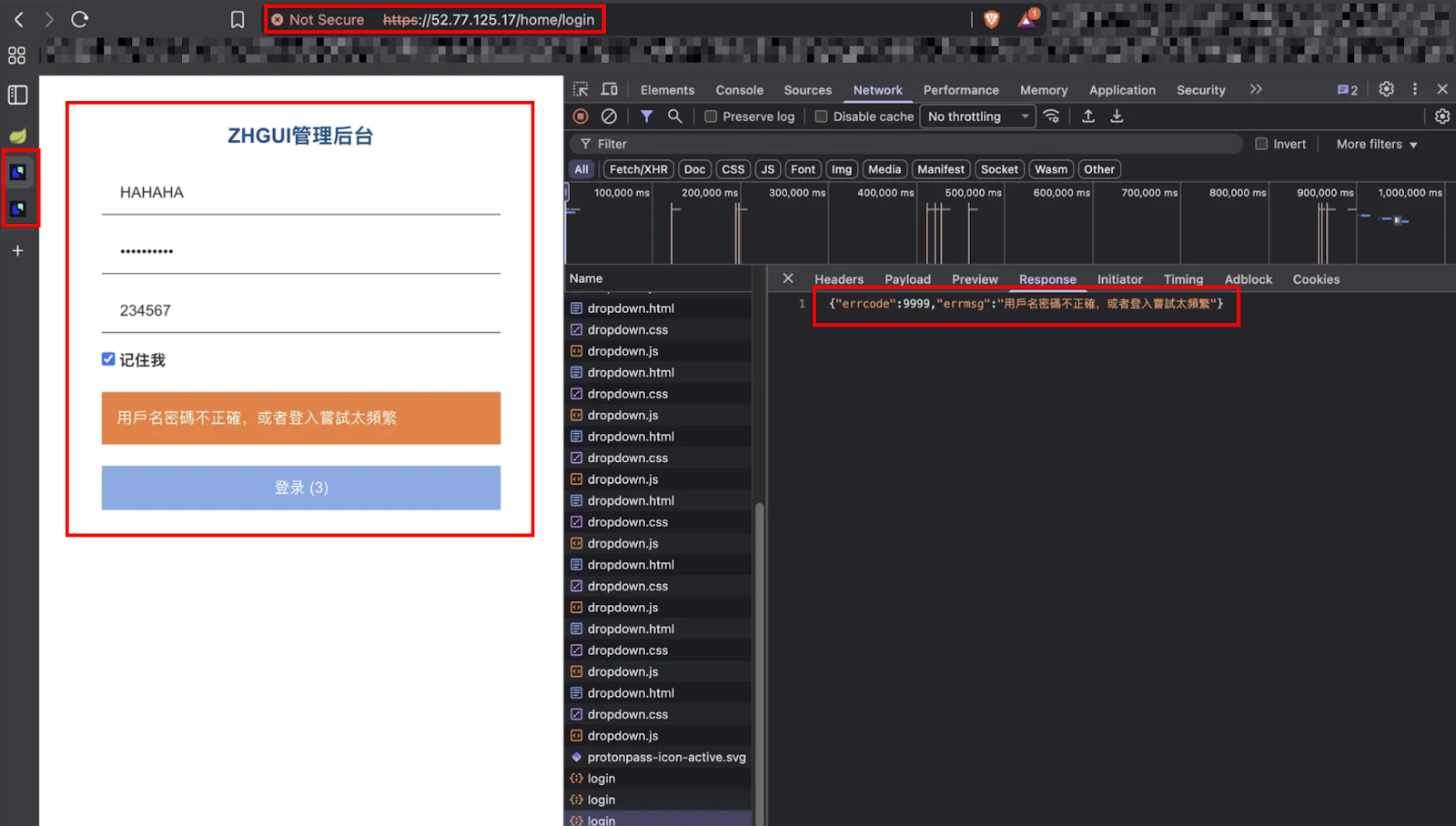Check the Invert filter checkbox
The height and width of the screenshot is (826, 1456).
1261,144
